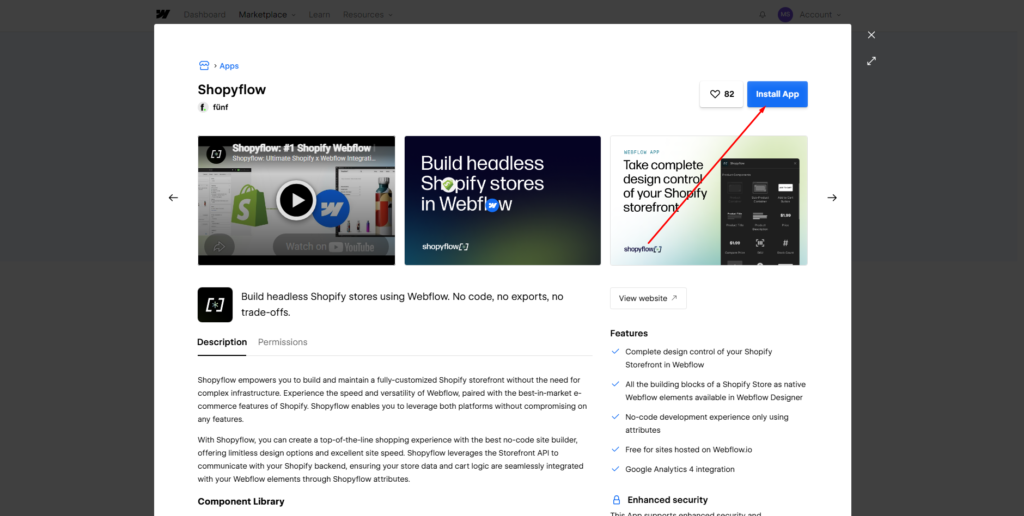1024x516 pixels.
Task: Click the marketplace store icon in breadcrumb
Action: [x=204, y=66]
